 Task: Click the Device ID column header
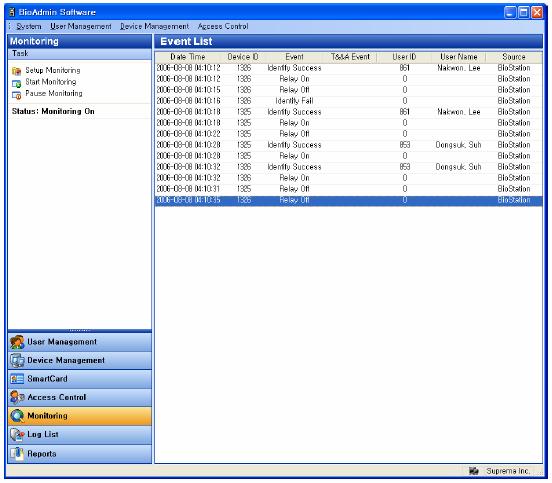[x=243, y=57]
